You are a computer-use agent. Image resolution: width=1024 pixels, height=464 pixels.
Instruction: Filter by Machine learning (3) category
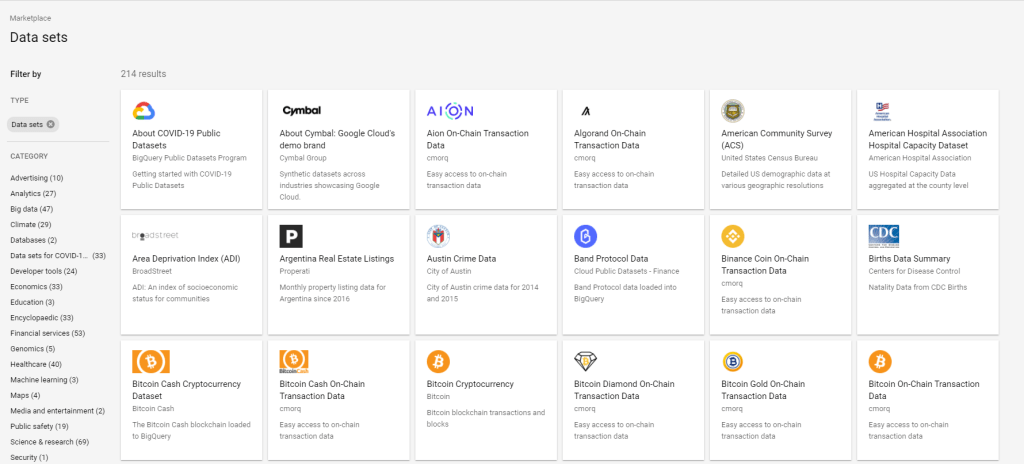point(44,380)
